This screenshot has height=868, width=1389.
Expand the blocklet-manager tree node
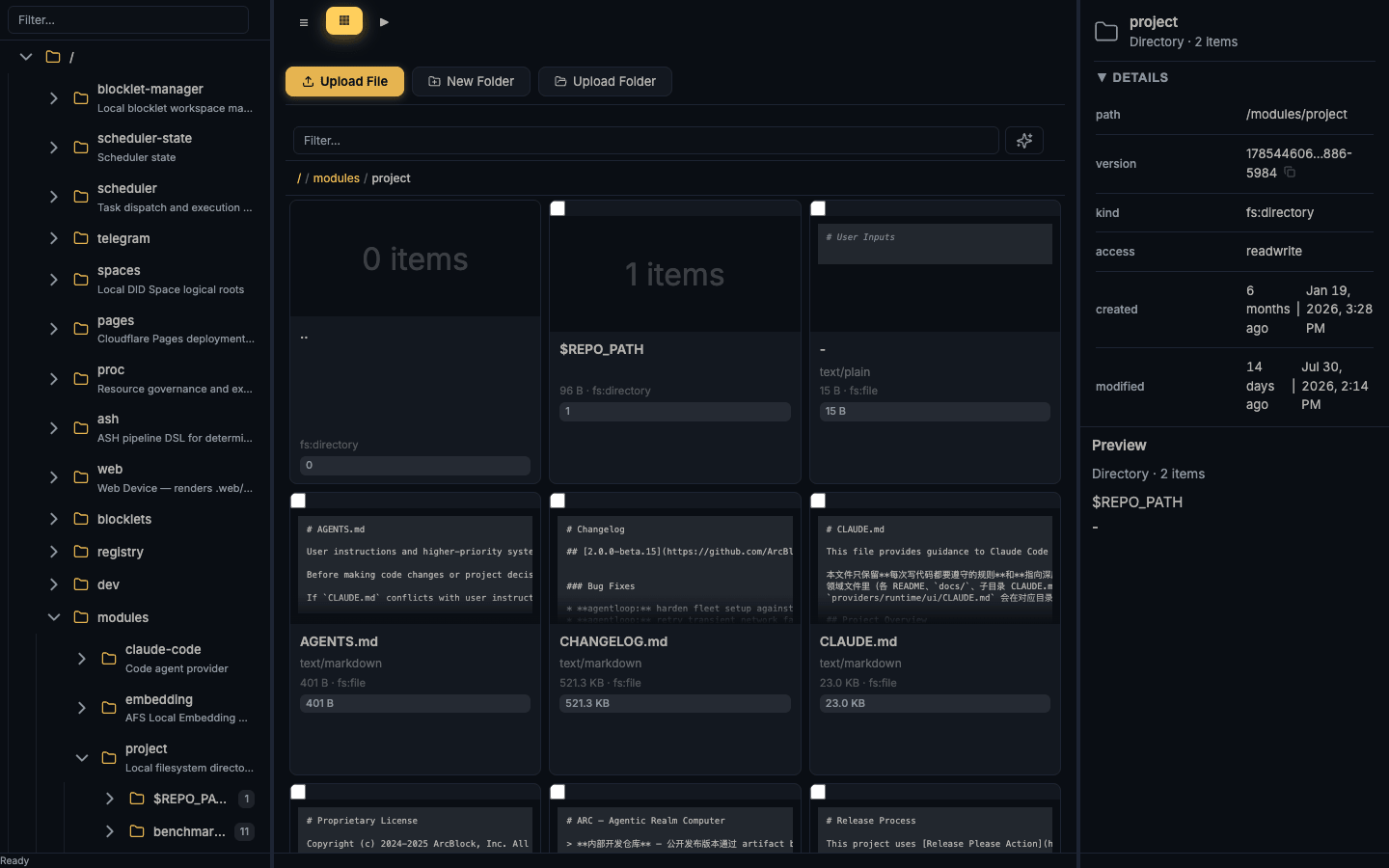point(54,98)
